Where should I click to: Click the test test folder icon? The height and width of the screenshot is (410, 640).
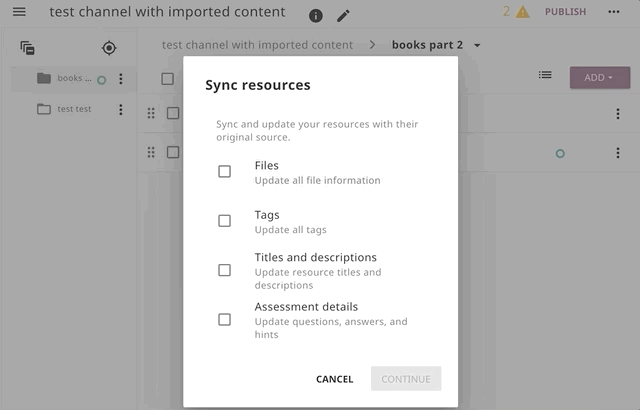[44, 109]
